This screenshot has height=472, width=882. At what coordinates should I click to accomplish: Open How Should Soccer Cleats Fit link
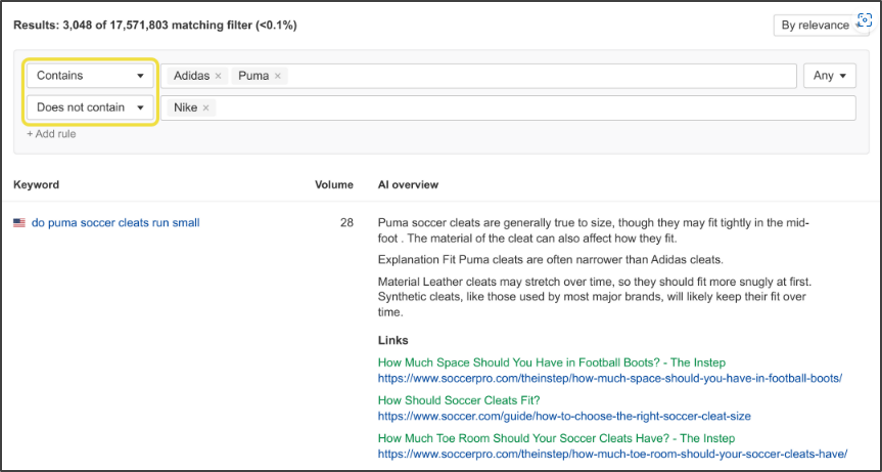459,401
